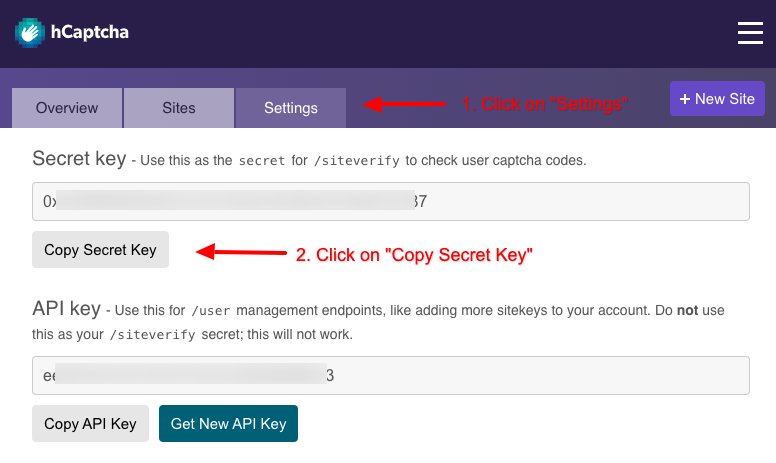Click the bold 'not' word in API description
This screenshot has width=776, height=463.
687,311
